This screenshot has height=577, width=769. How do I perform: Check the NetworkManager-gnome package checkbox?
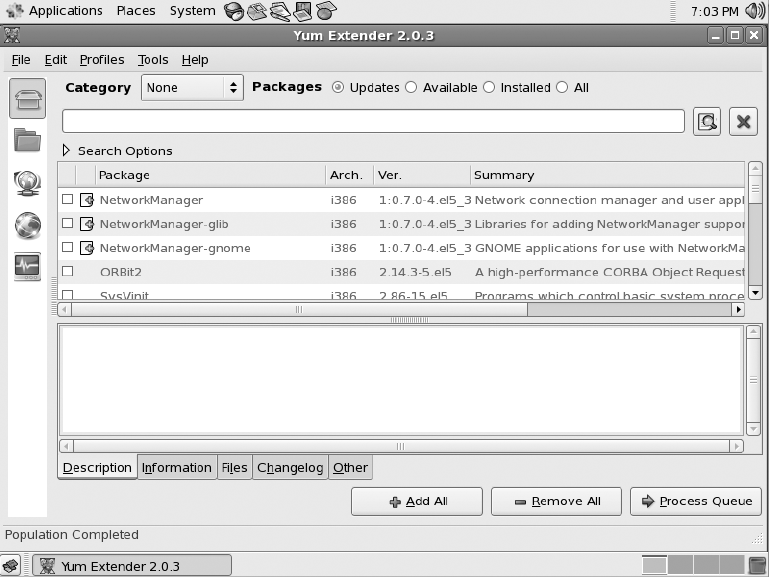tap(68, 247)
